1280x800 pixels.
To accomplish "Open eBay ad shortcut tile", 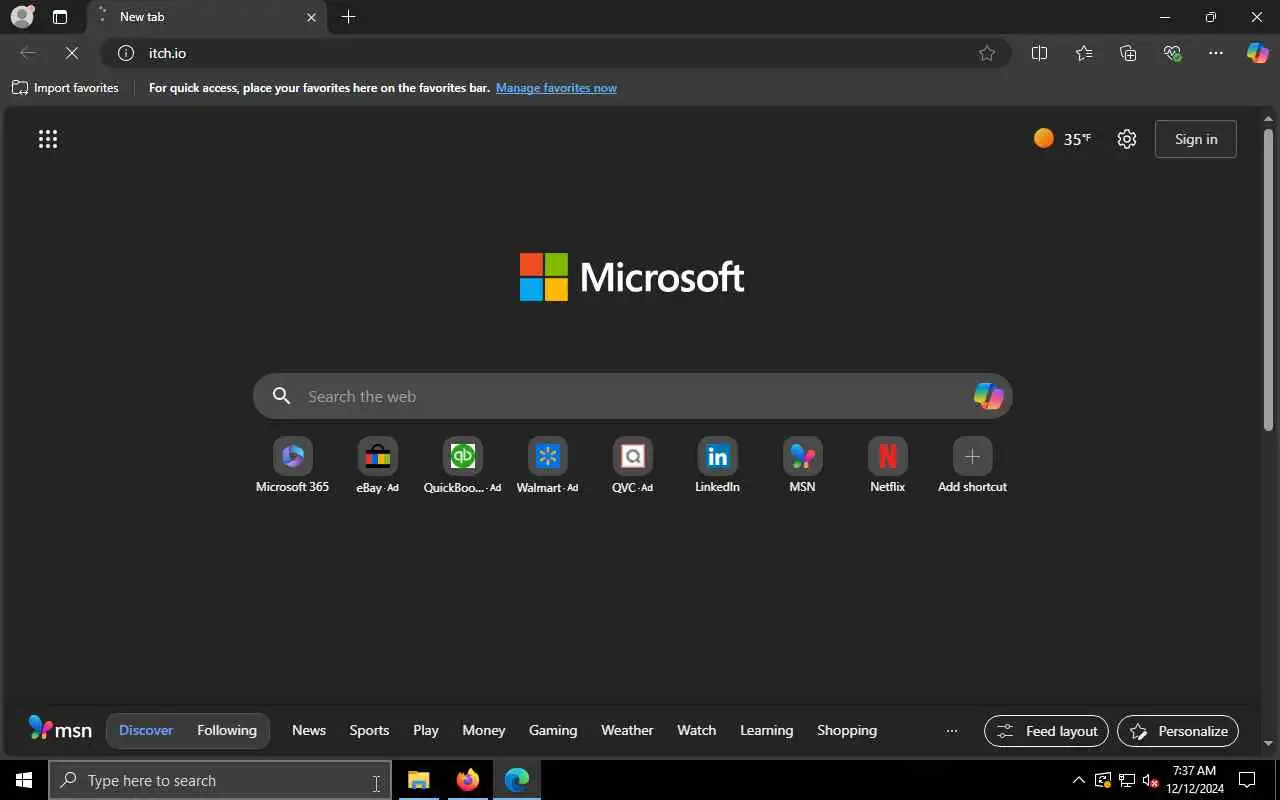I will click(x=377, y=465).
